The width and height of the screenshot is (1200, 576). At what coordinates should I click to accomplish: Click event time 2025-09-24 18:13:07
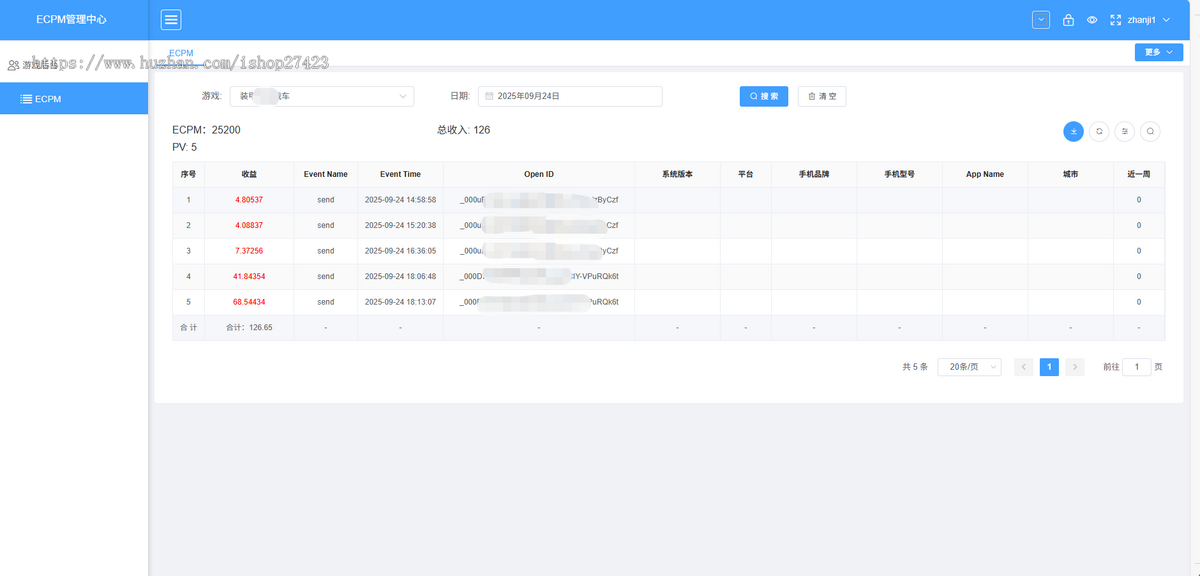[x=400, y=302]
